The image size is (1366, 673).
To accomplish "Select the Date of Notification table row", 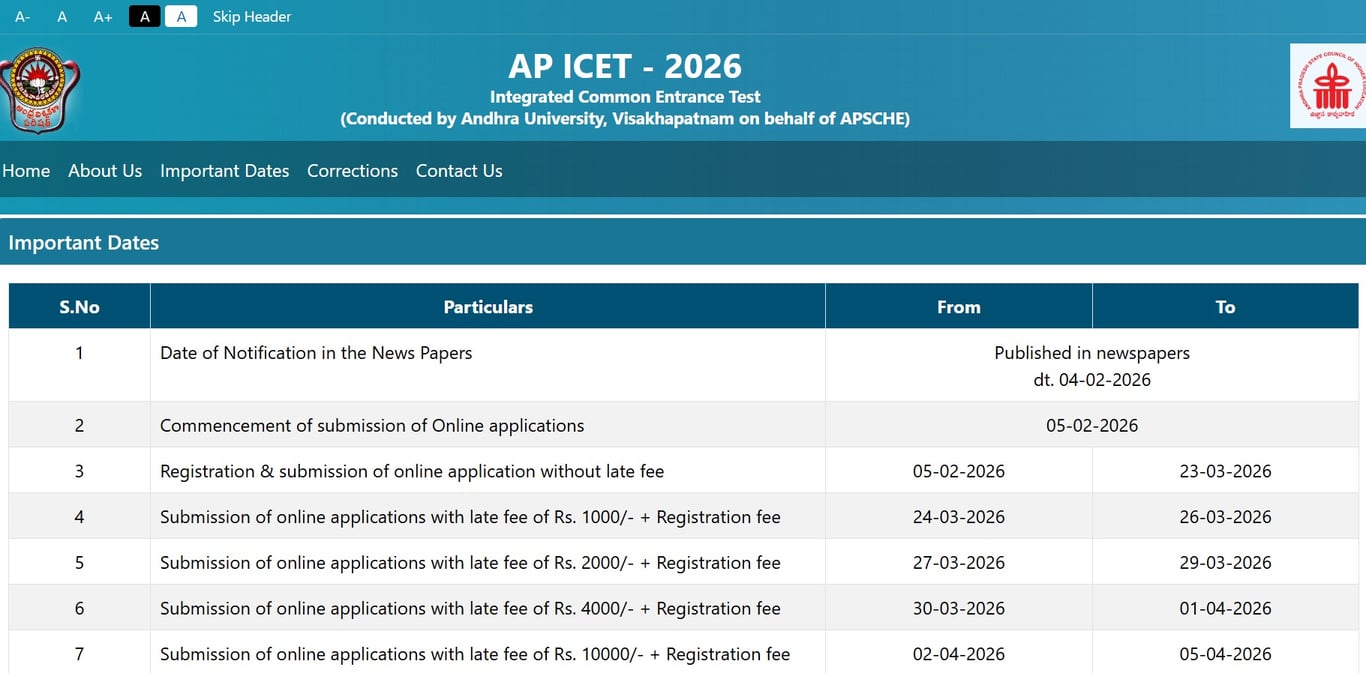I will pos(316,353).
